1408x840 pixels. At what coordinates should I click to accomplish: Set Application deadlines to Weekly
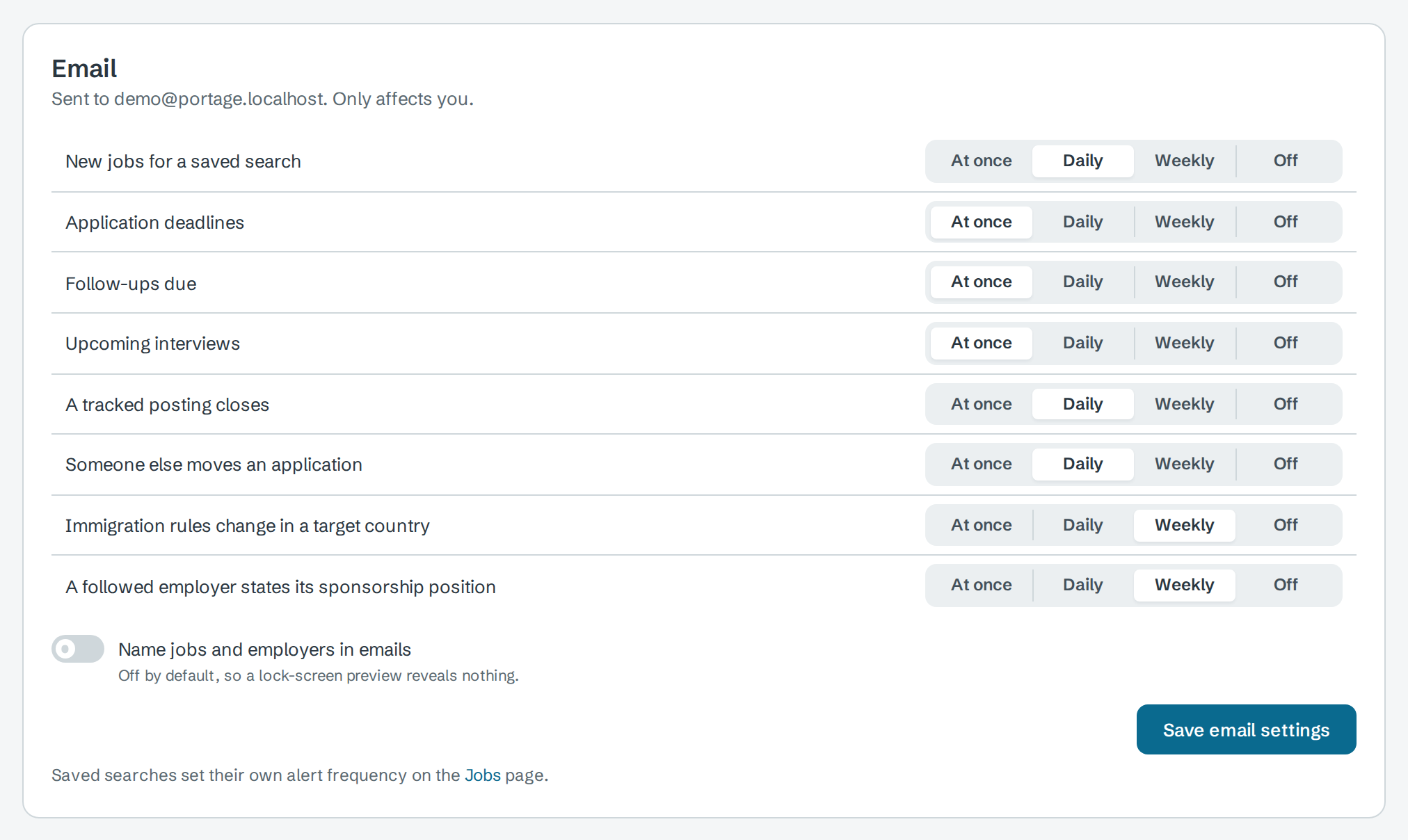click(1184, 222)
